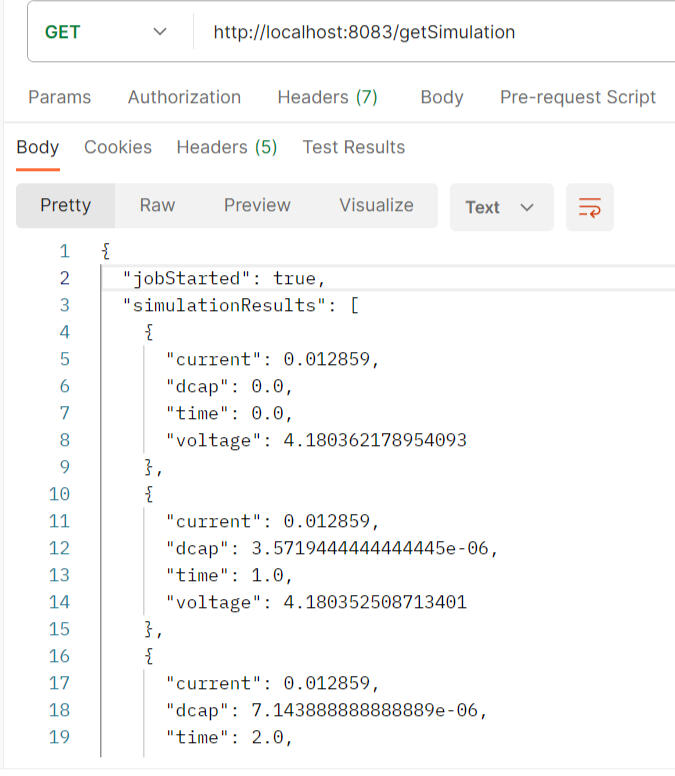Open the Visualize response view

coord(376,205)
